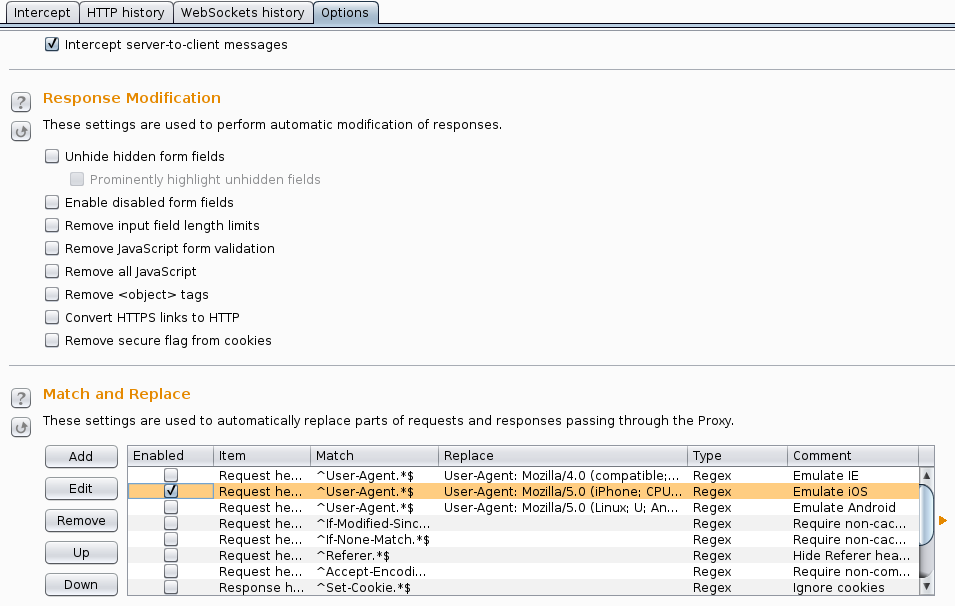
Task: Enable the Emulate IE rule checkbox
Action: pyautogui.click(x=171, y=475)
